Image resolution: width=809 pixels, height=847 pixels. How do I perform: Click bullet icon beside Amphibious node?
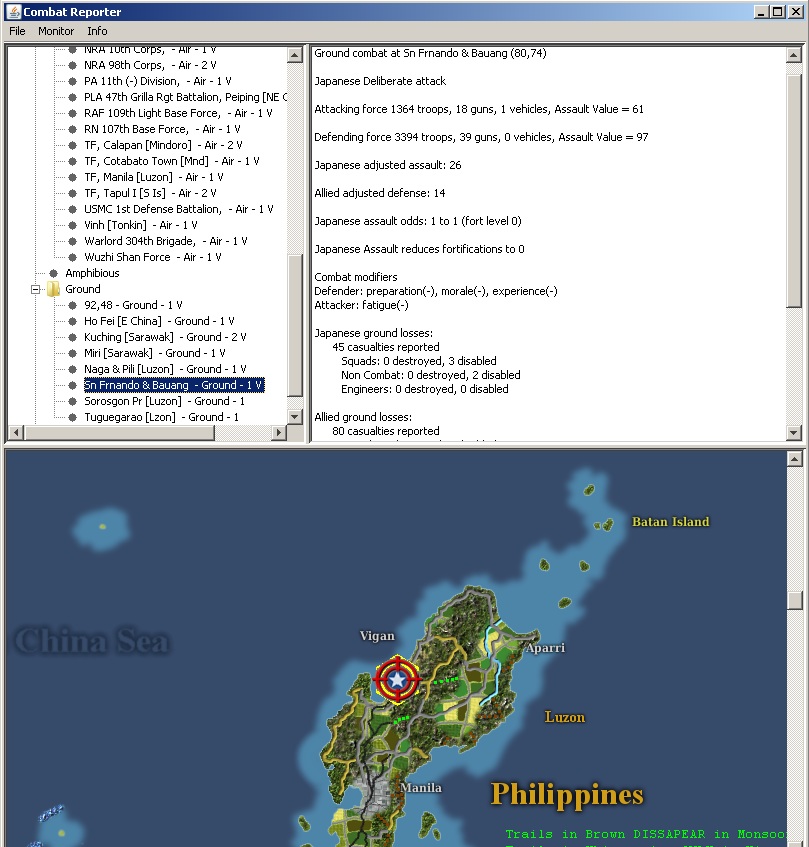pyautogui.click(x=53, y=273)
